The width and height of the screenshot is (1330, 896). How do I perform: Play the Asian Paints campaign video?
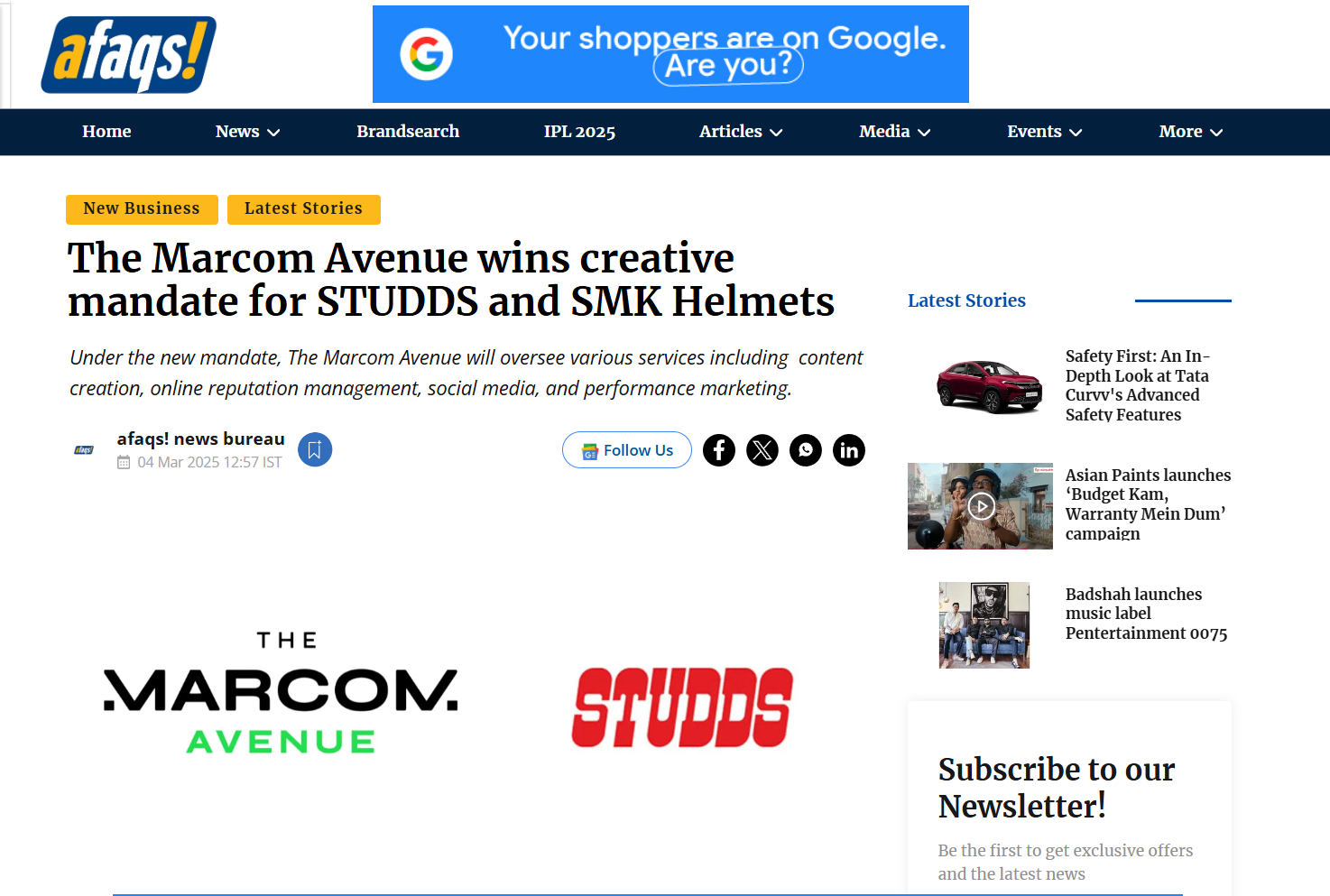(981, 506)
